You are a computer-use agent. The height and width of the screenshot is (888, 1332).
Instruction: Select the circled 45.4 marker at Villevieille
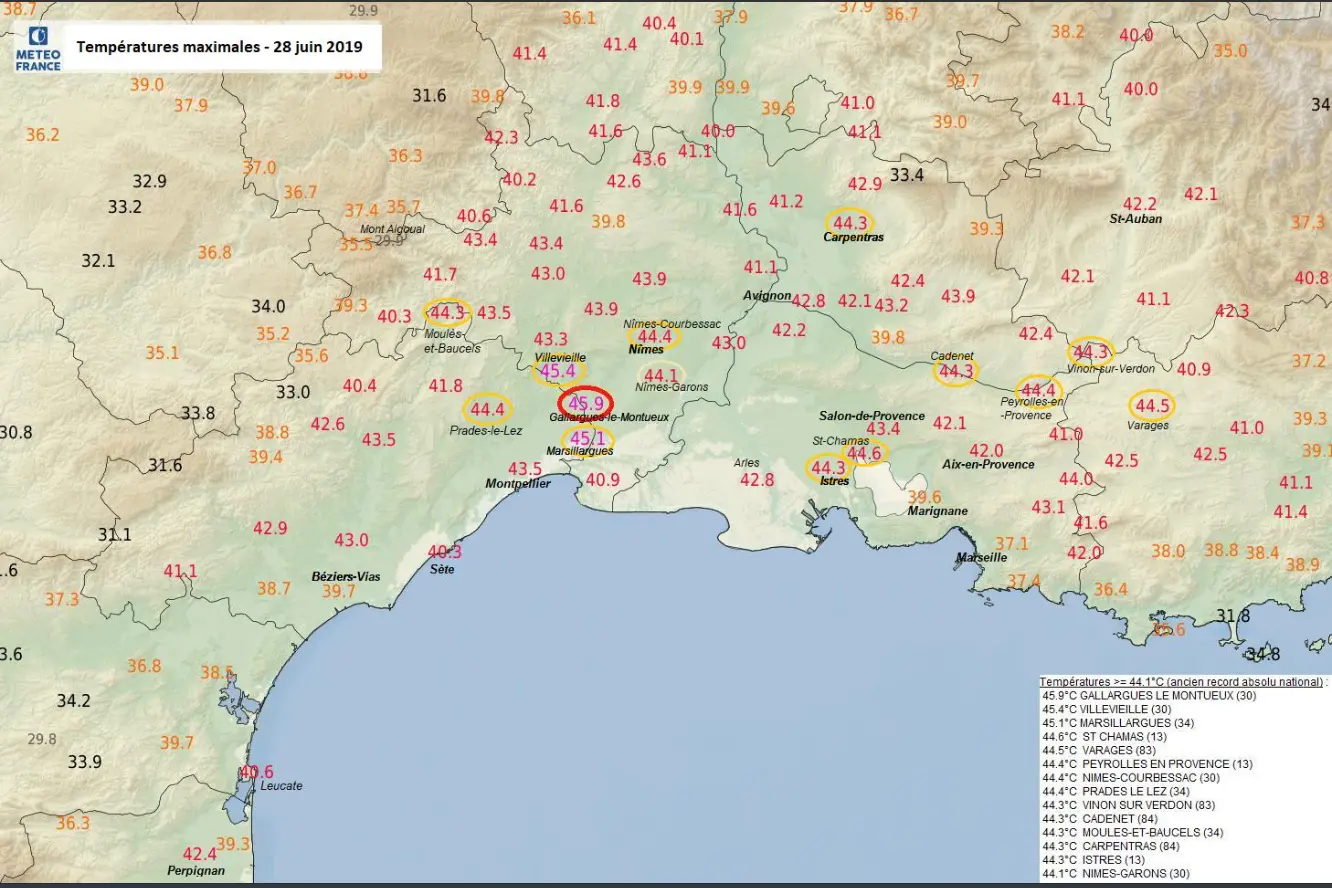(558, 372)
